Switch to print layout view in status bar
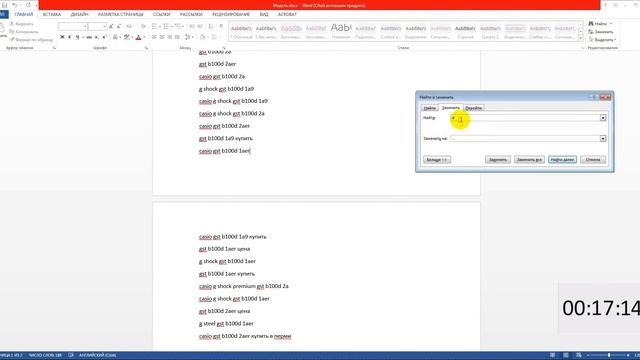This screenshot has width=640, height=360. pyautogui.click(x=566, y=356)
